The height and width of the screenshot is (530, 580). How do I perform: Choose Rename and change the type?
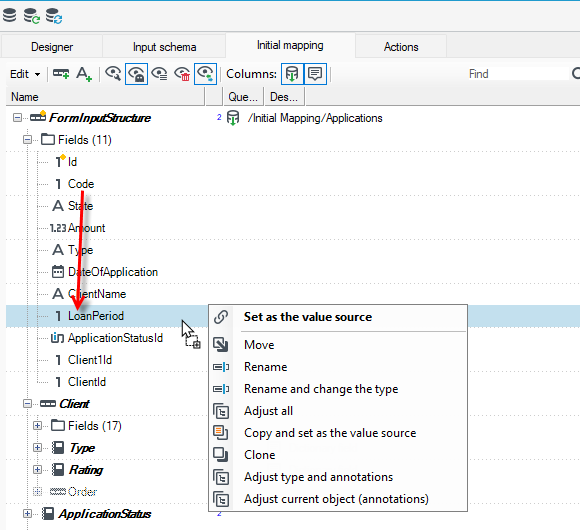(x=338, y=389)
